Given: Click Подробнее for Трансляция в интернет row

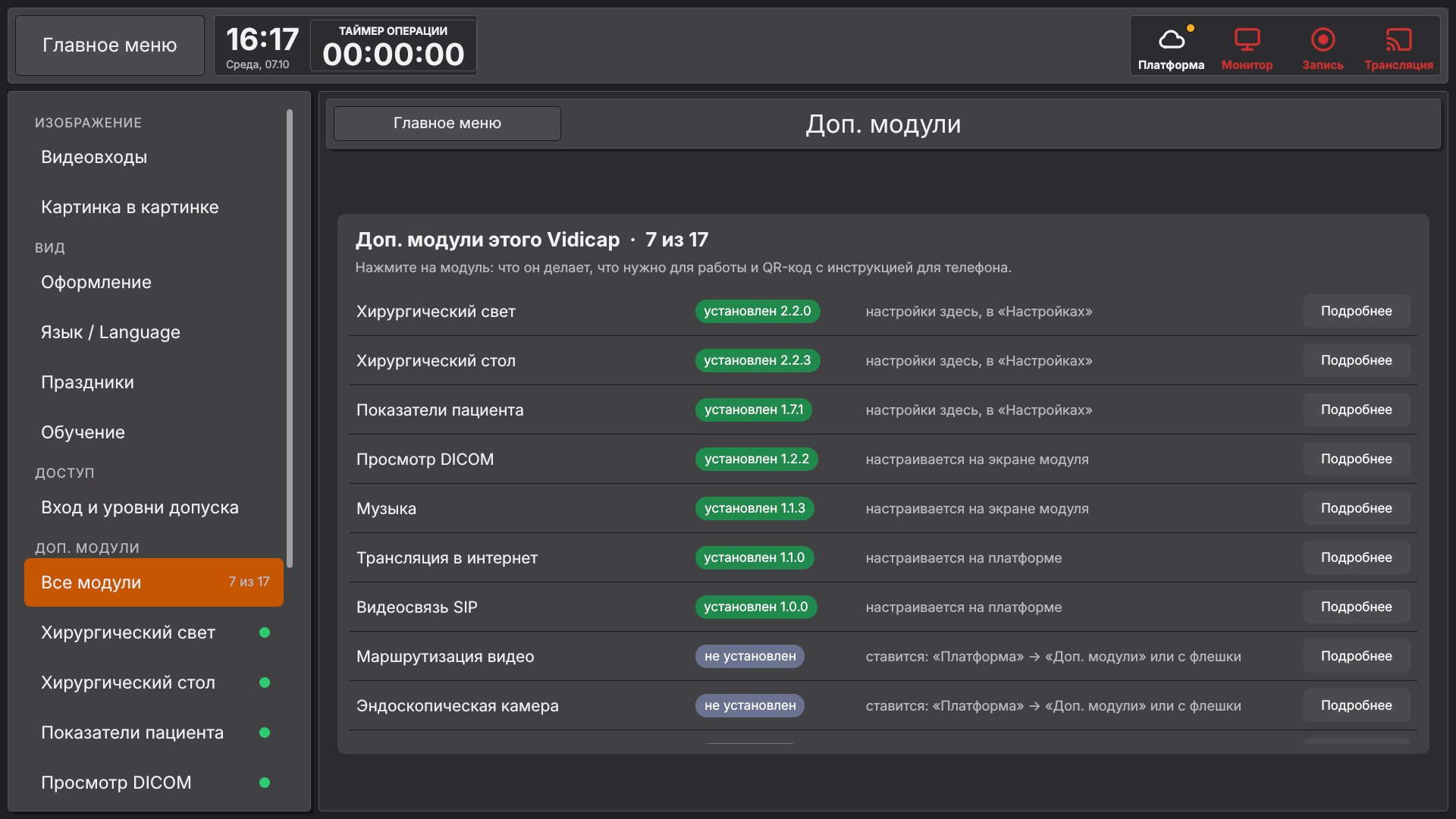Looking at the screenshot, I should 1357,557.
